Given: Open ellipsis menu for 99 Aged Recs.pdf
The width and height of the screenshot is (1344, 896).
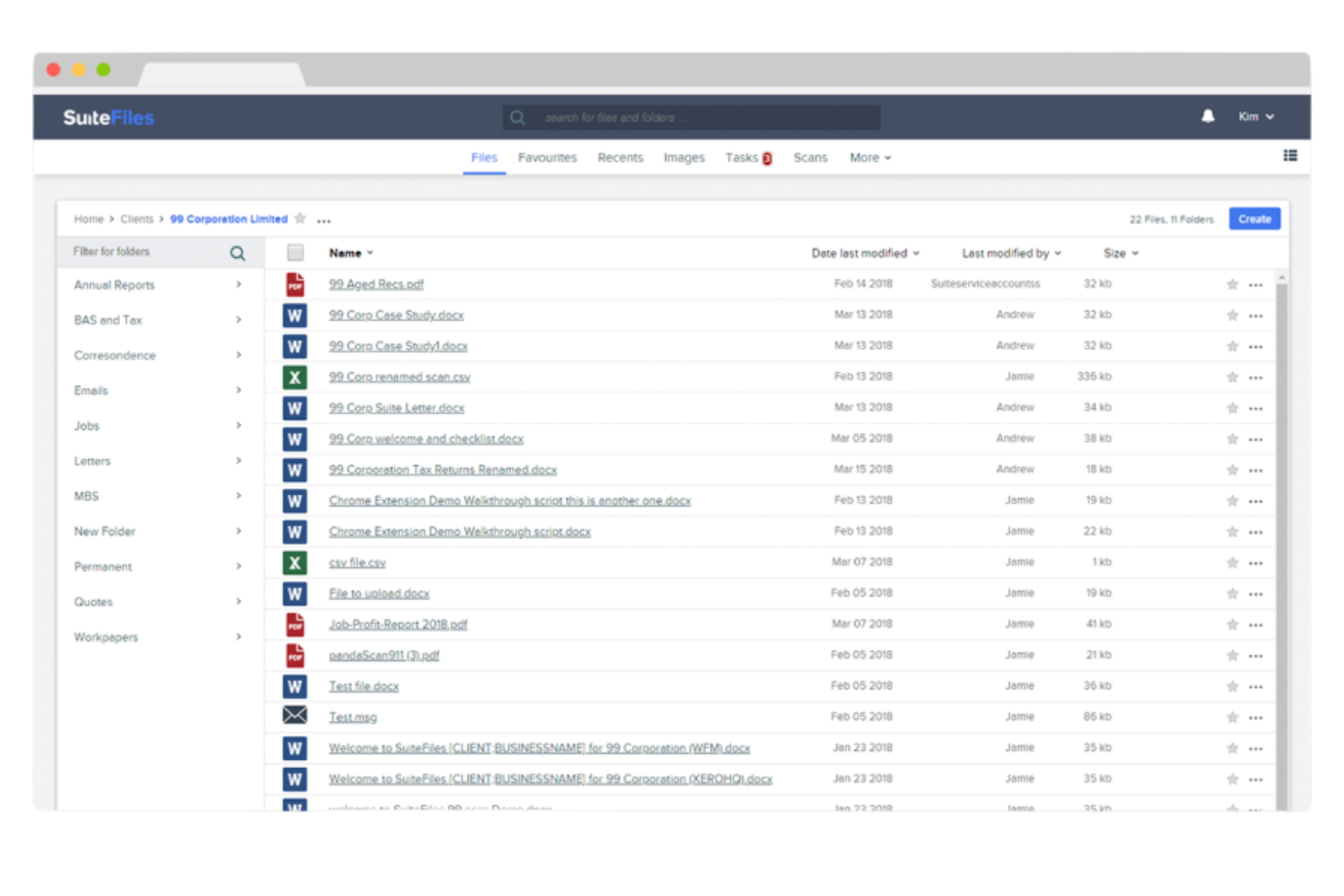Looking at the screenshot, I should click(1256, 285).
